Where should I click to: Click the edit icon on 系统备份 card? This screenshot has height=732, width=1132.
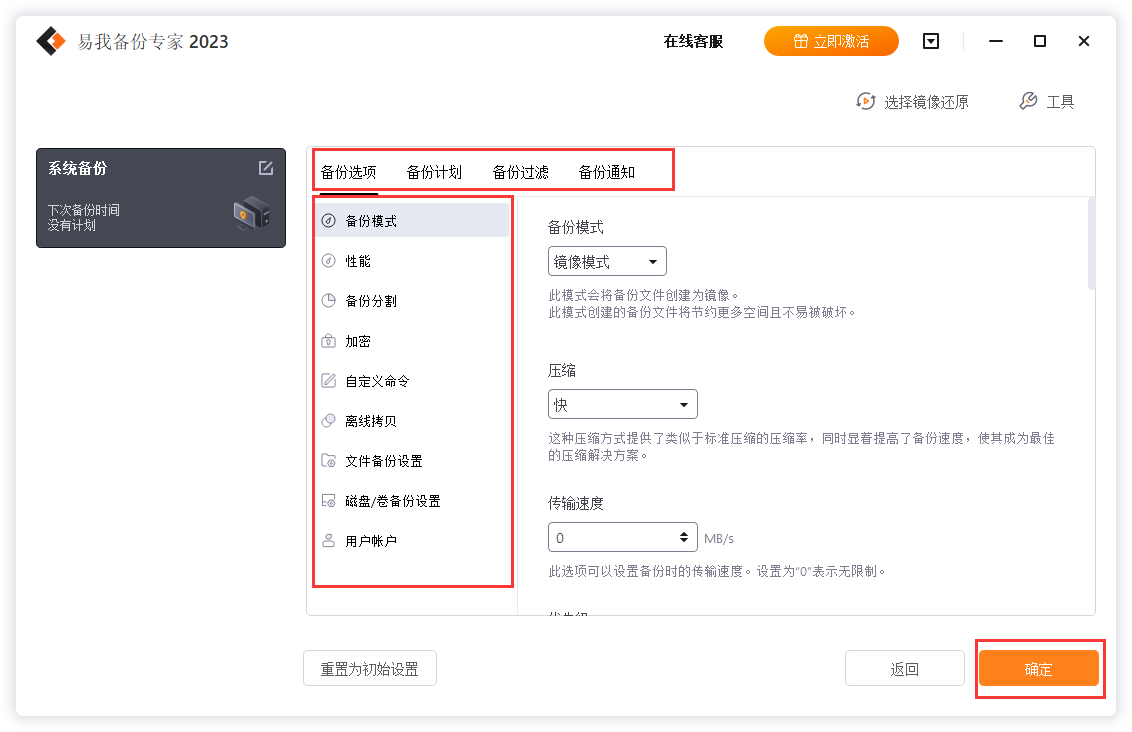pyautogui.click(x=266, y=168)
